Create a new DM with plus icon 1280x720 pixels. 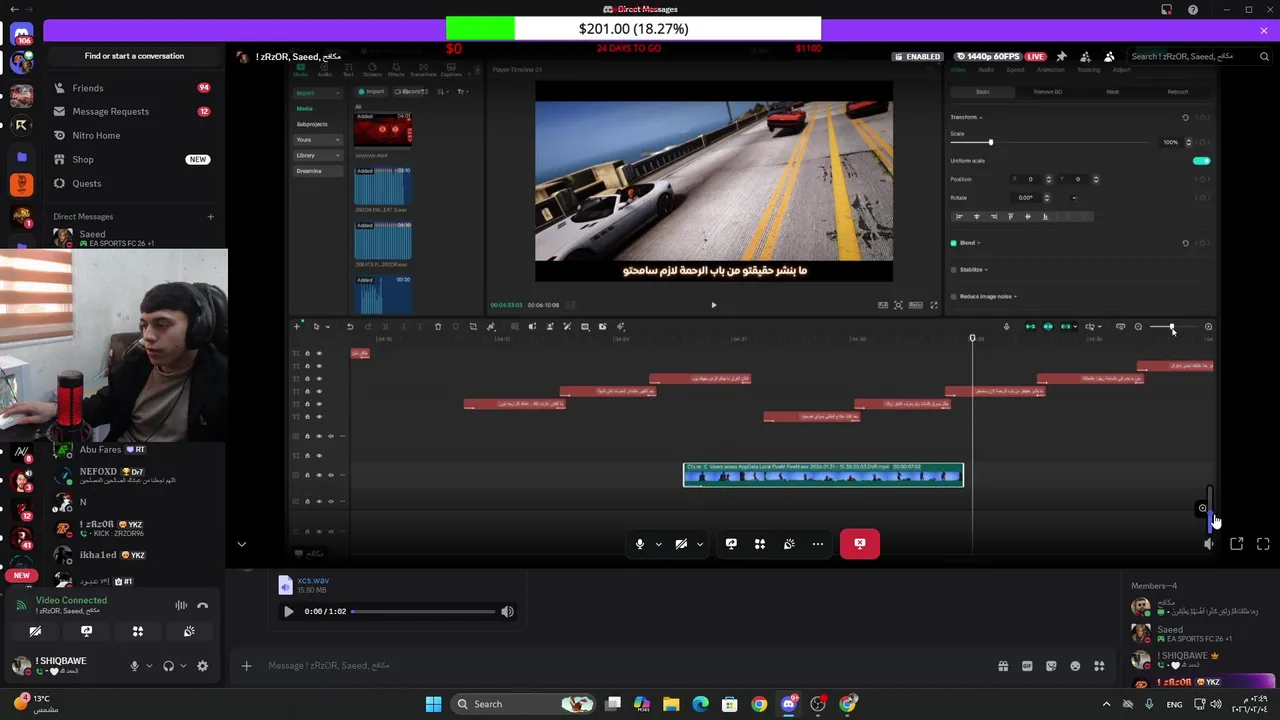pos(210,217)
